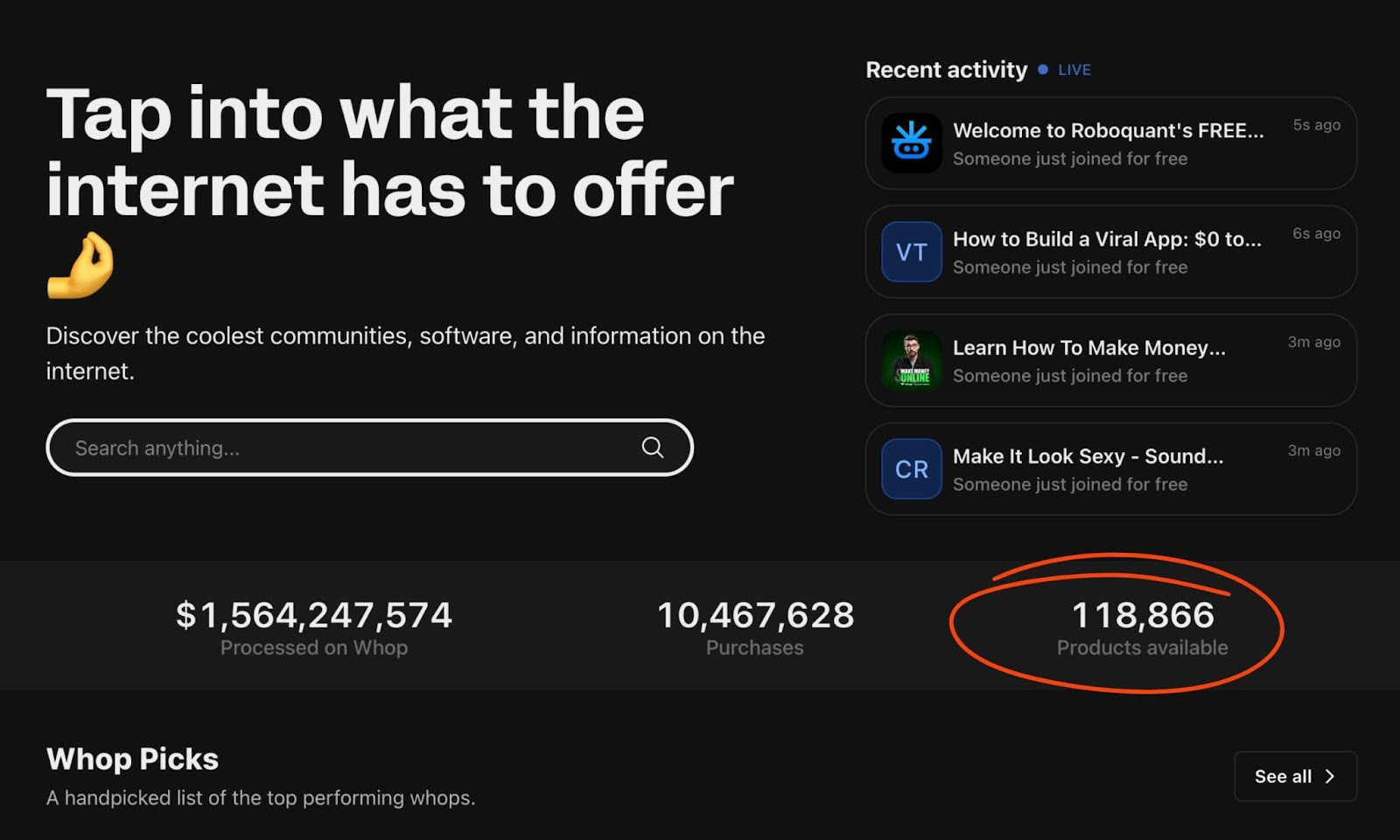Click the See all chevron arrow
The width and height of the screenshot is (1400, 840).
click(1330, 776)
